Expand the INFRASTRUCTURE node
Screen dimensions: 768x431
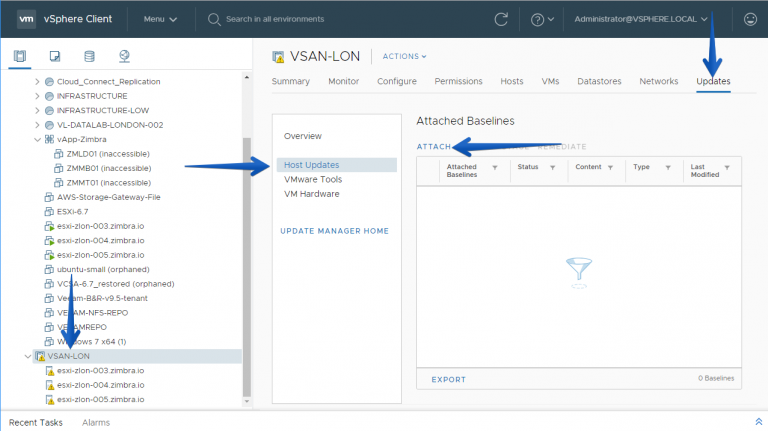[x=37, y=96]
